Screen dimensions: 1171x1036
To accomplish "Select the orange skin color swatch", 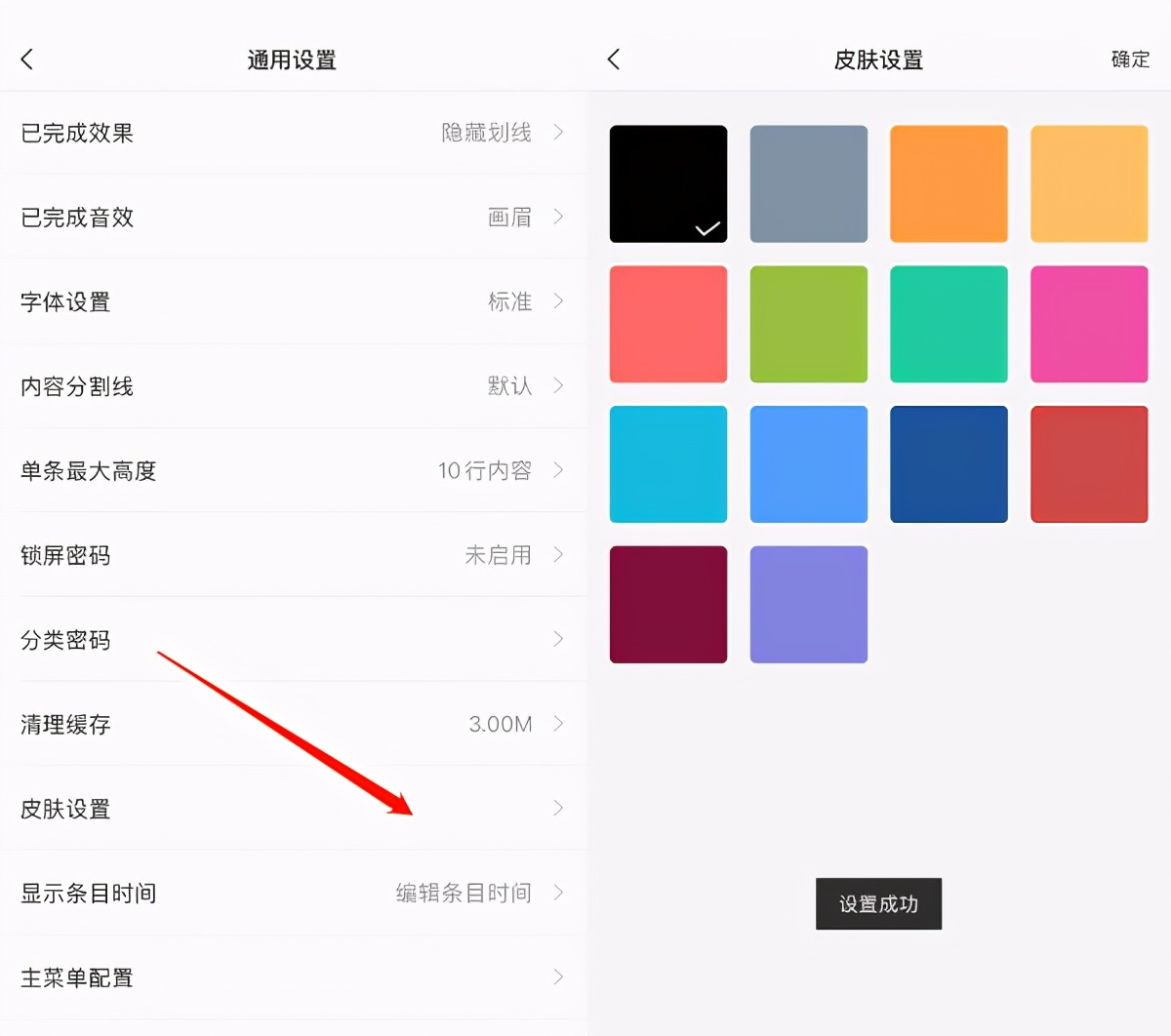I will 949,183.
